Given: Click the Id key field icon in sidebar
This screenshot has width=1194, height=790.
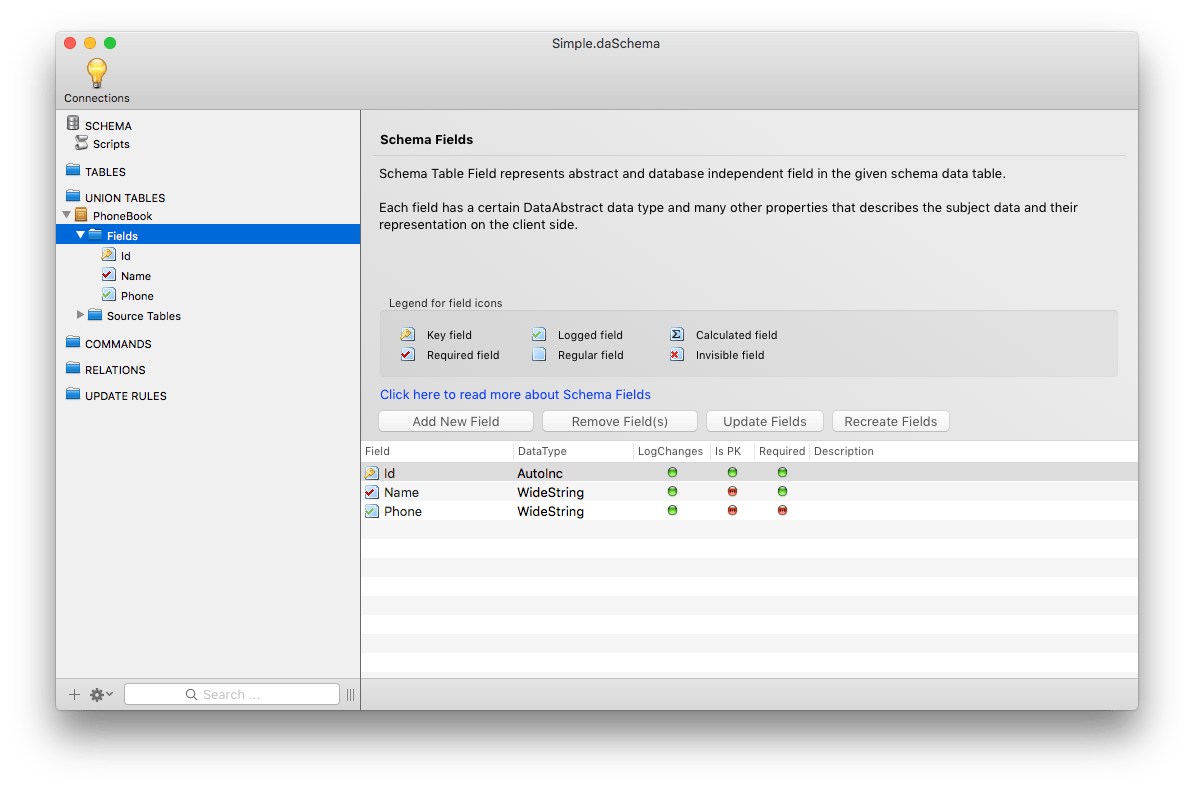Looking at the screenshot, I should [x=109, y=255].
